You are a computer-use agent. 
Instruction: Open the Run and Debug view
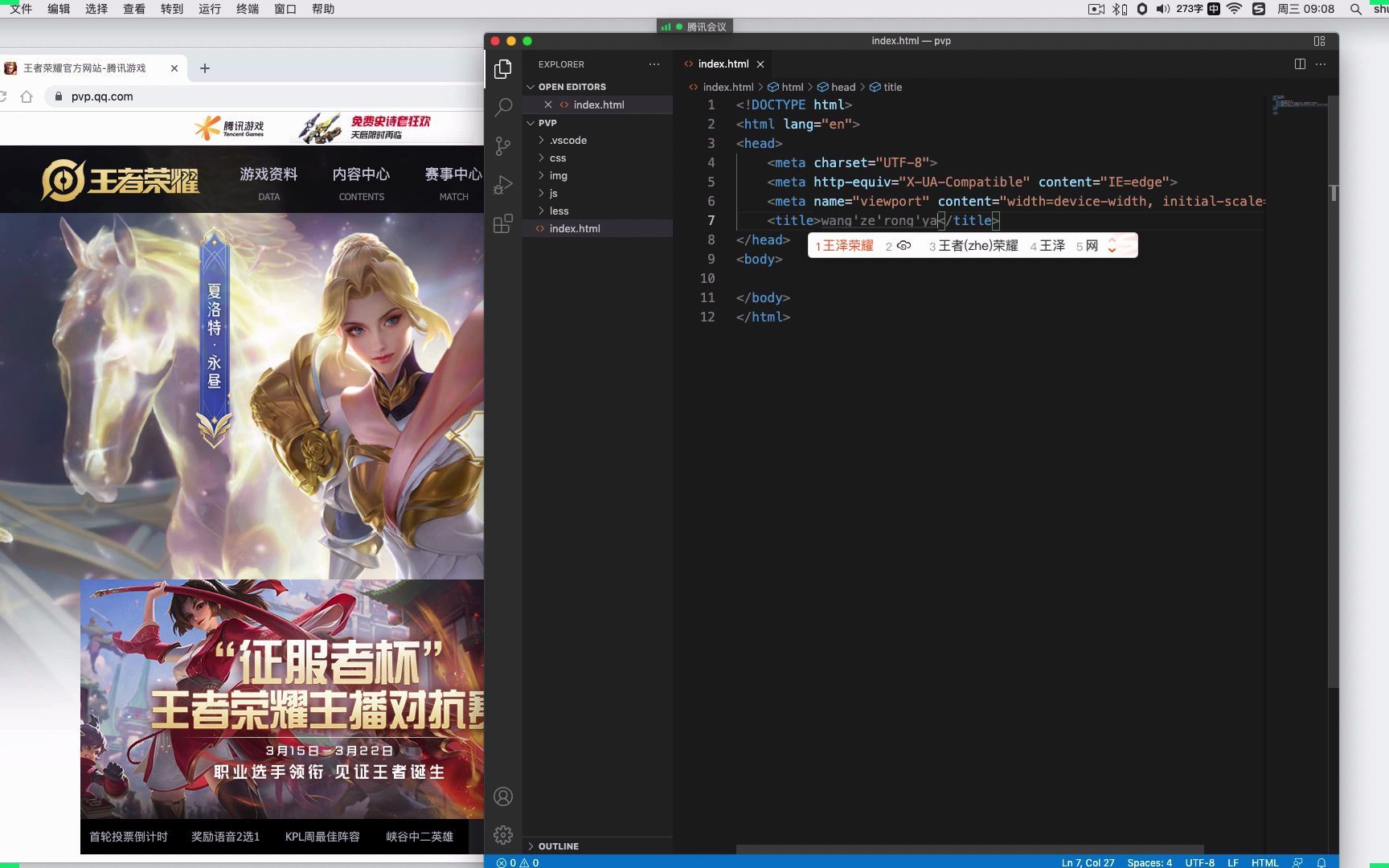(x=503, y=185)
